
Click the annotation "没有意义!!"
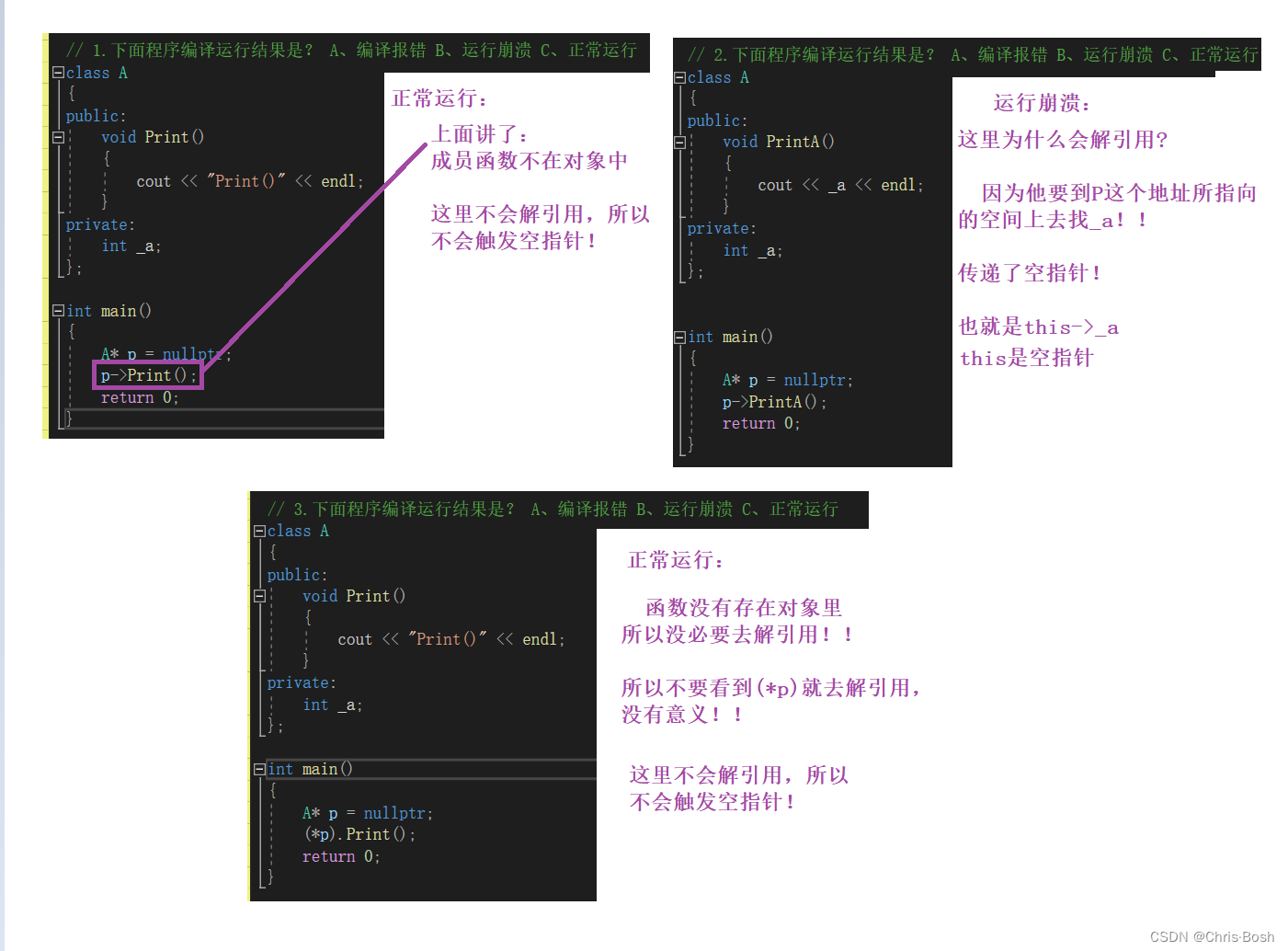[682, 715]
